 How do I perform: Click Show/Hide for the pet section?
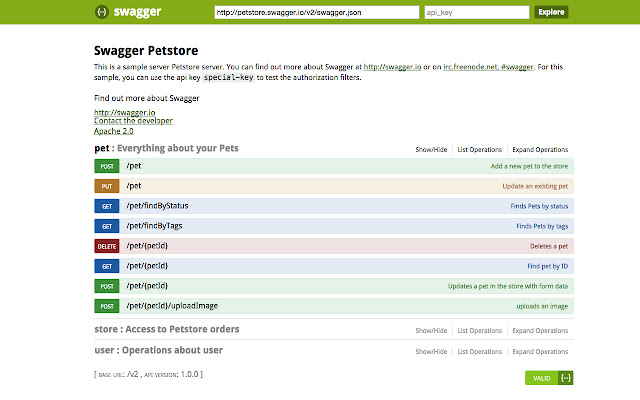[431, 149]
